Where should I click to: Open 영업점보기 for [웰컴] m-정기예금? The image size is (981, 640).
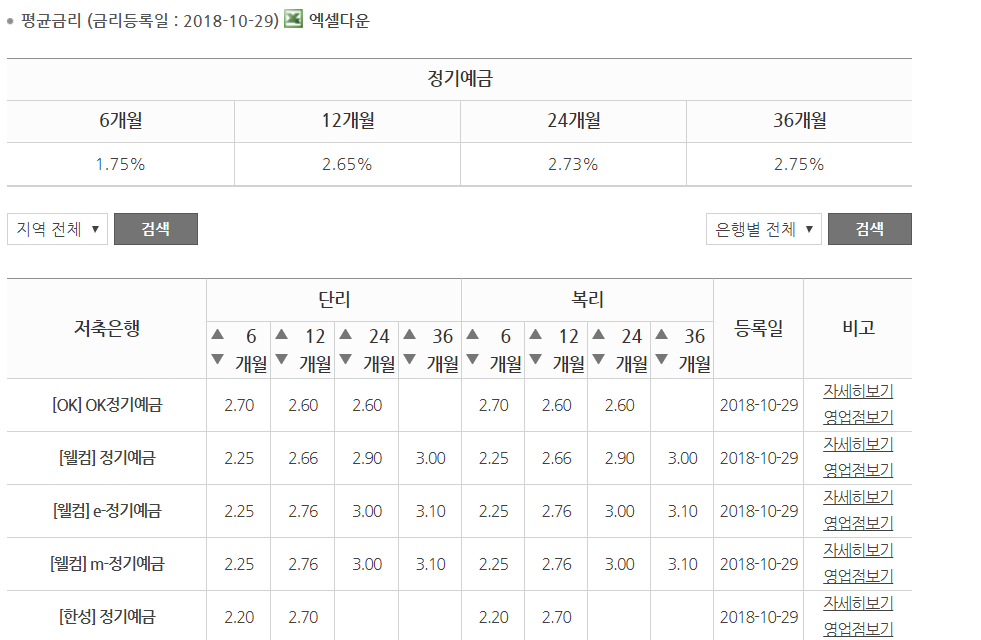(x=858, y=576)
